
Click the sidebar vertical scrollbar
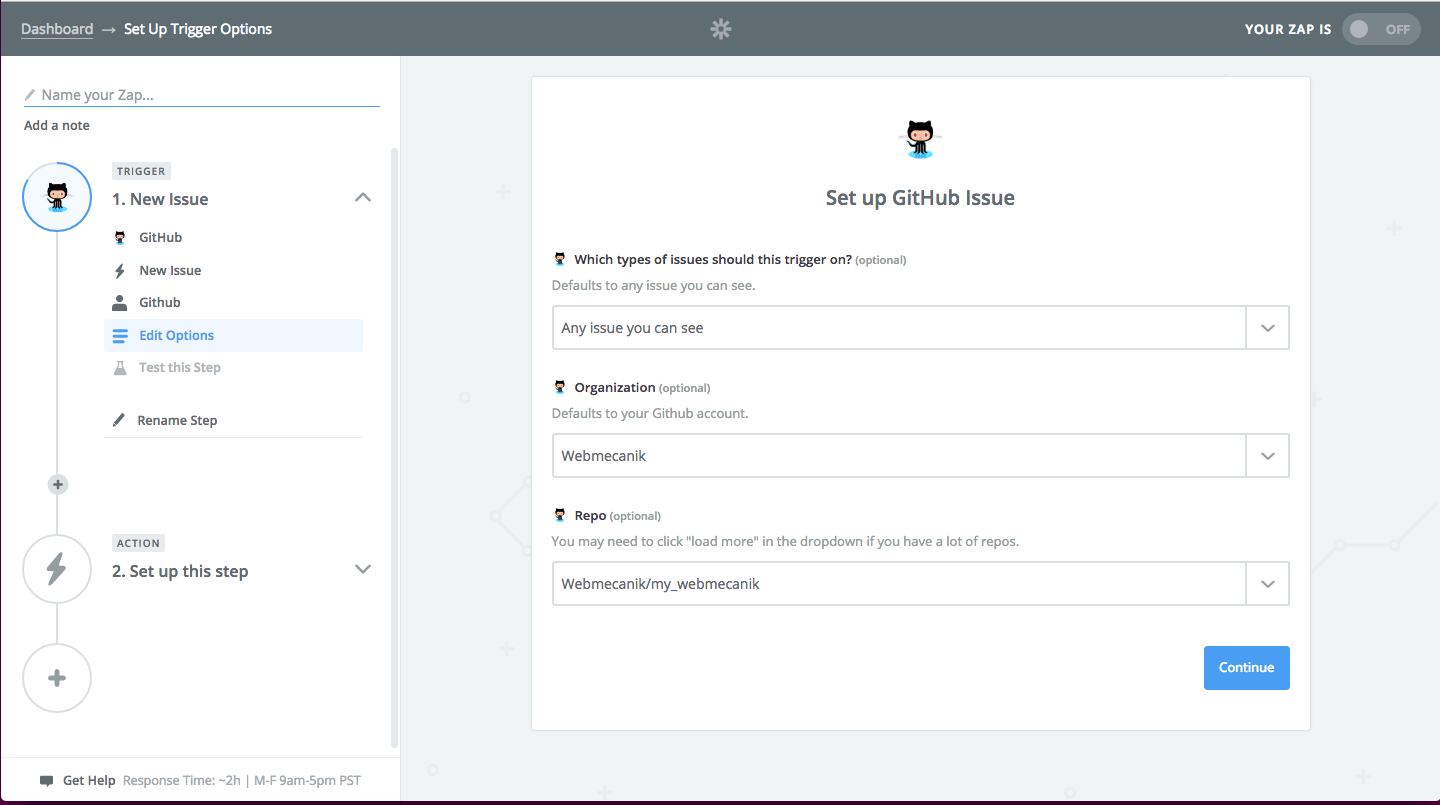pyautogui.click(x=394, y=448)
